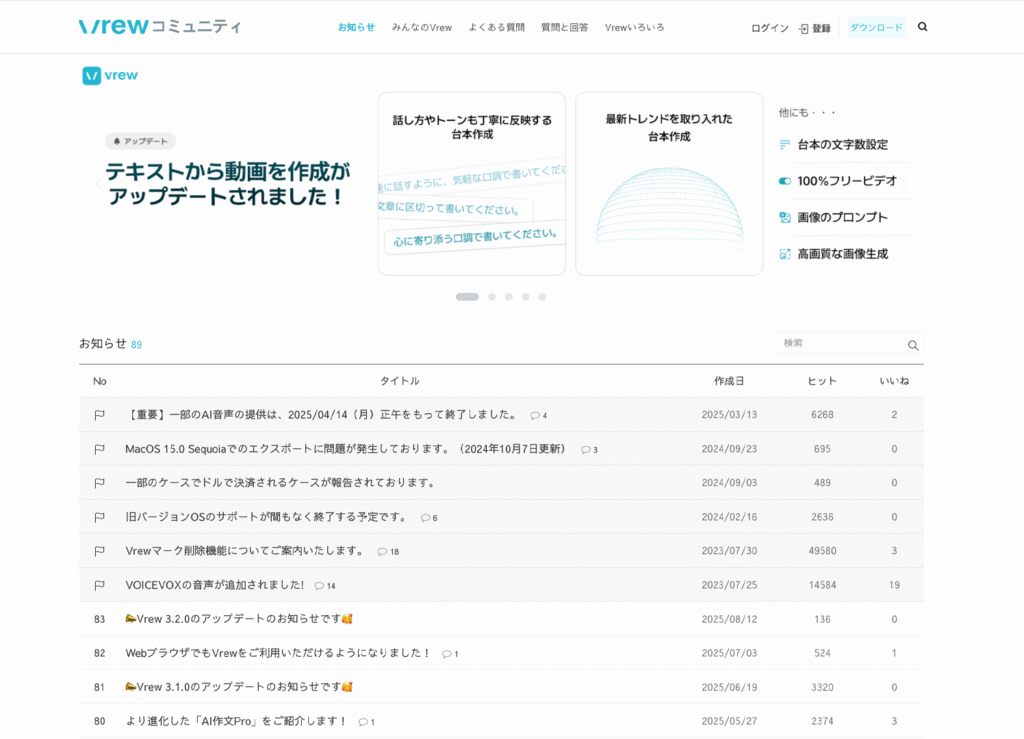Open the Vrewいろいろ navigation menu
The width and height of the screenshot is (1024, 739).
[x=634, y=28]
